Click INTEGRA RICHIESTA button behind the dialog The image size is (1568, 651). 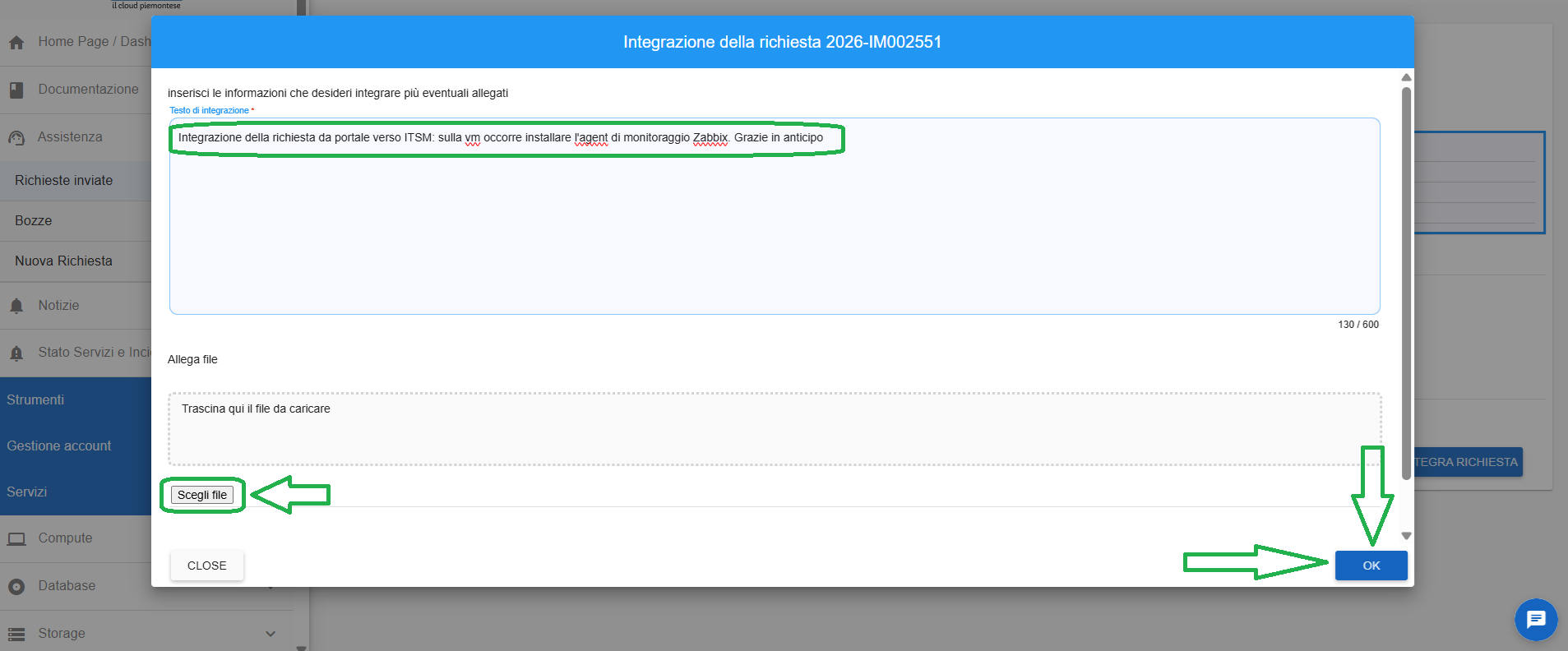coord(1469,462)
